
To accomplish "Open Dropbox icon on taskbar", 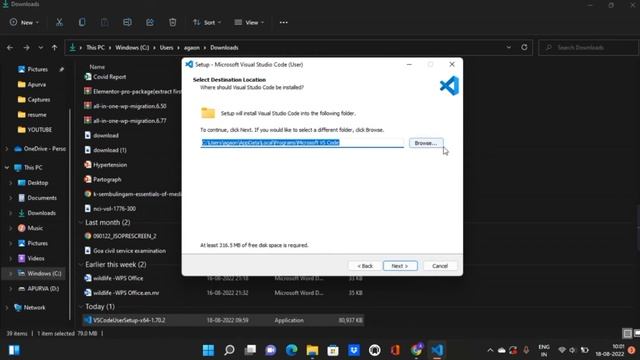I will coord(354,350).
